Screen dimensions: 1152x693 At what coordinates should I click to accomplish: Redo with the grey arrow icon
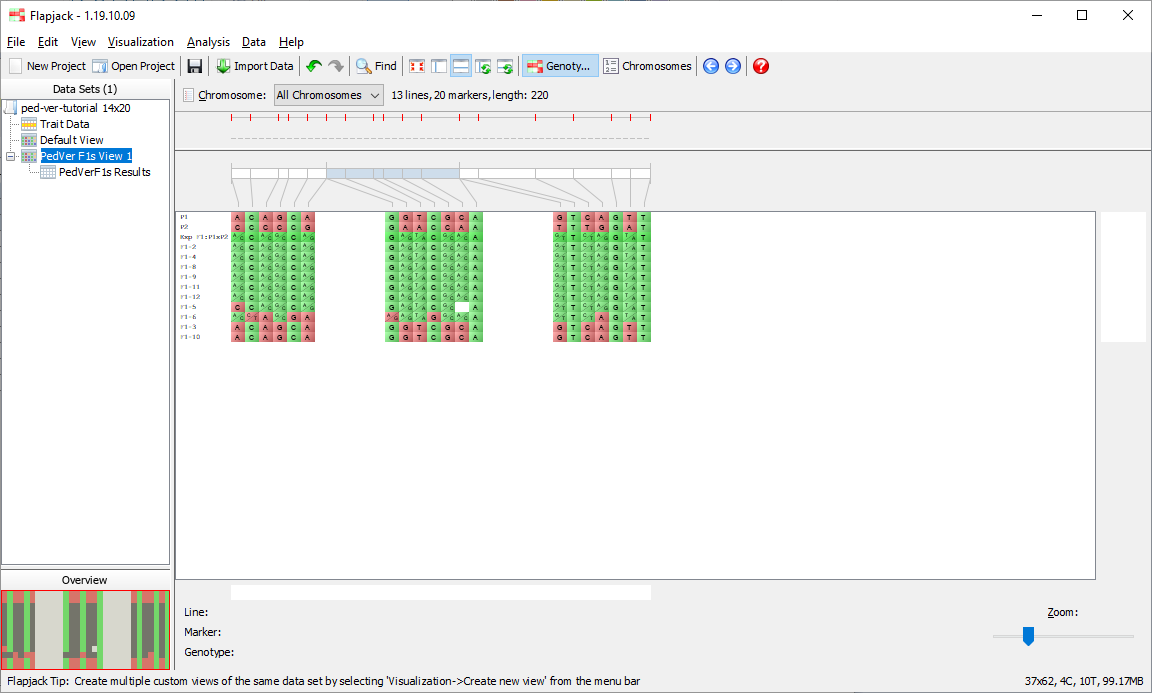[x=336, y=66]
